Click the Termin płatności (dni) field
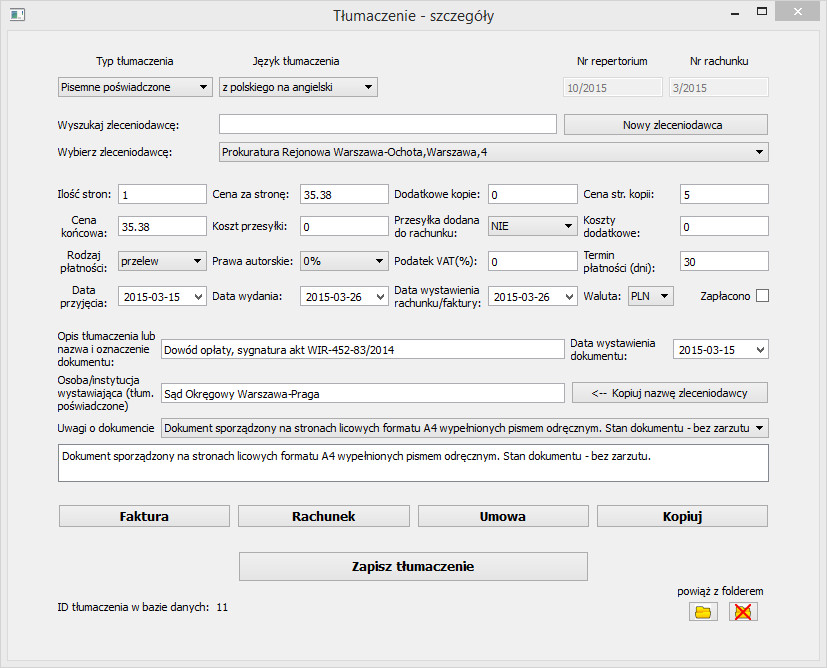This screenshot has width=827, height=668. (x=724, y=261)
